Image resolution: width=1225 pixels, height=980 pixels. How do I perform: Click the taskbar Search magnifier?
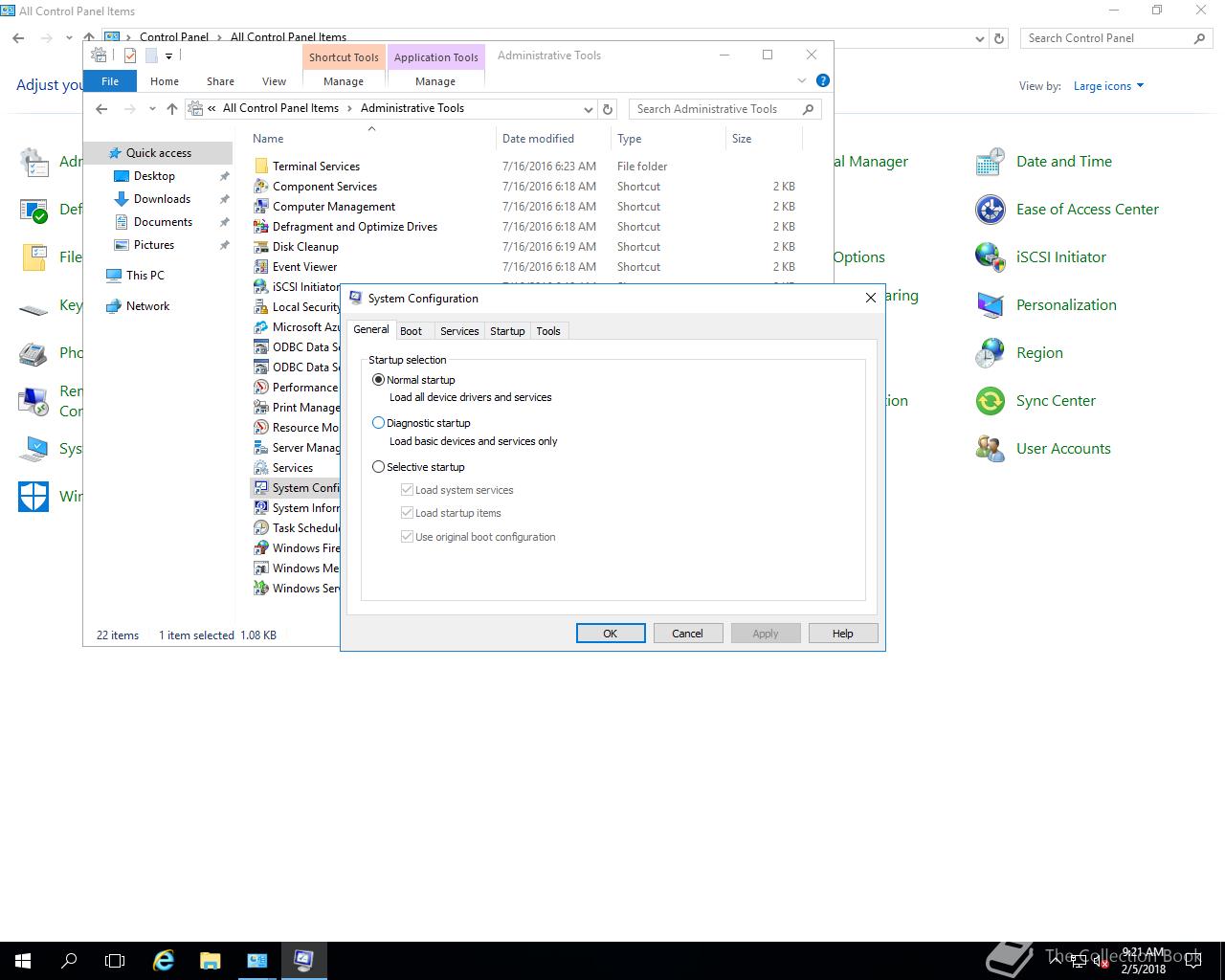tap(69, 960)
